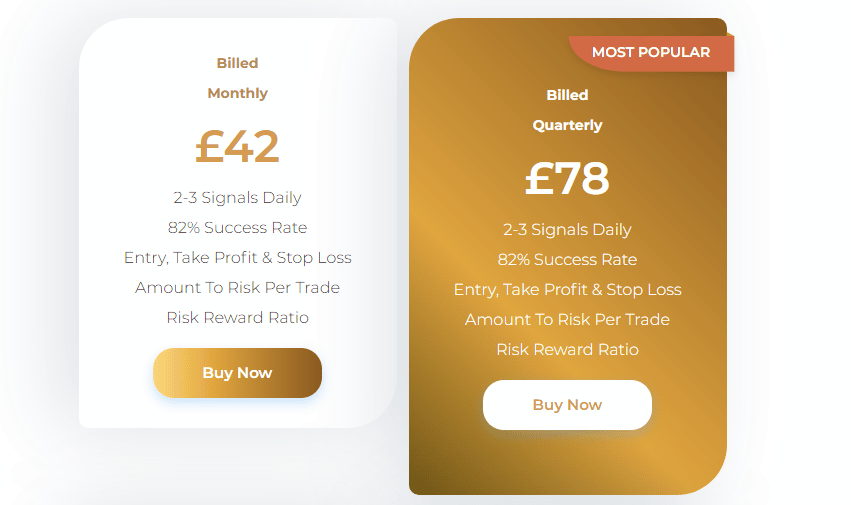Click Entry, Take Profit & Stop Loss in Monthly card

pyautogui.click(x=237, y=257)
